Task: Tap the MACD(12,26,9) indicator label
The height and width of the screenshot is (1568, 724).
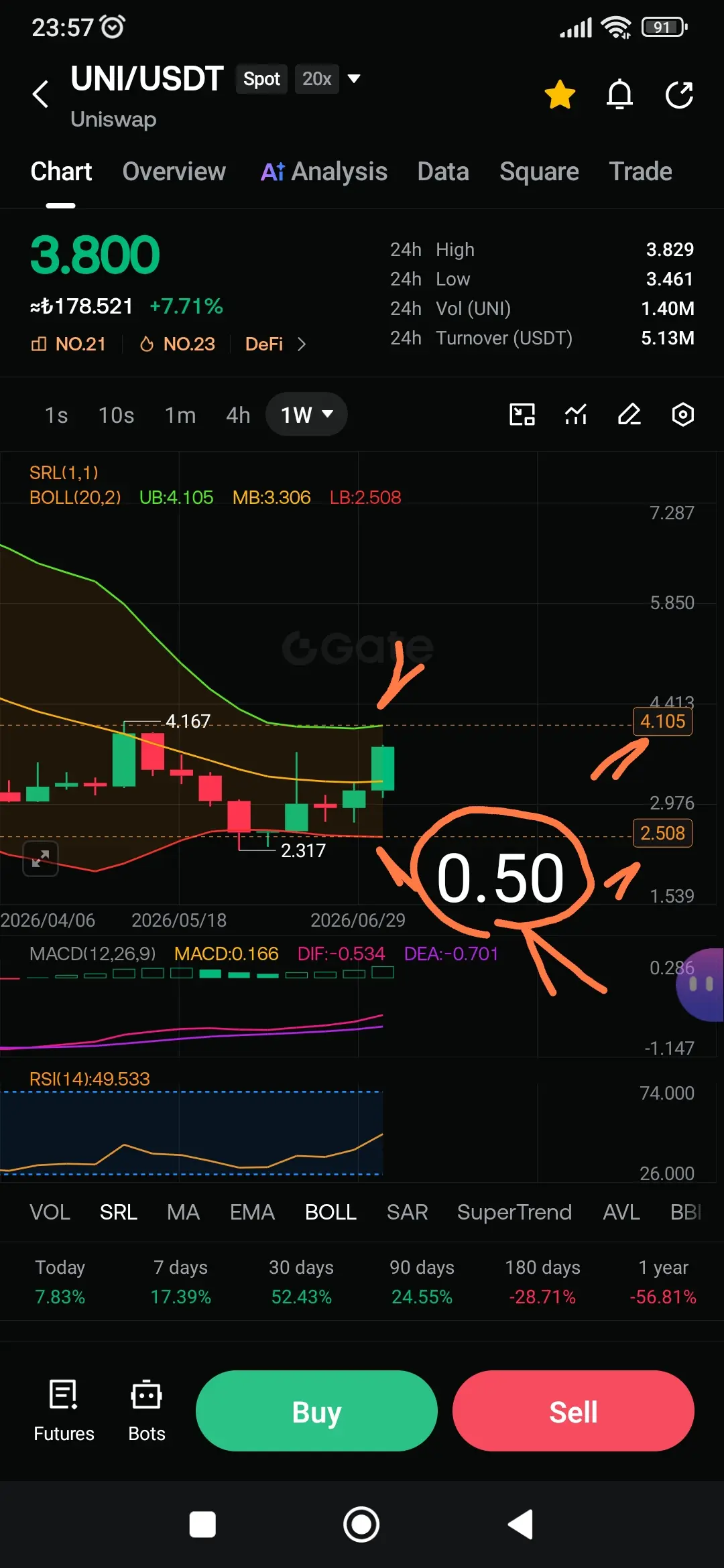Action: click(x=93, y=954)
